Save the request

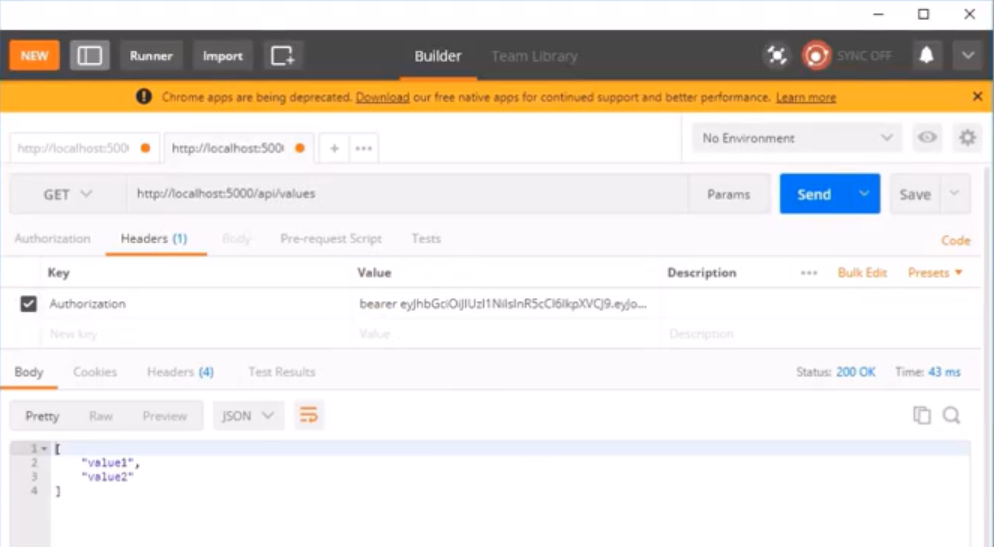[x=915, y=194]
